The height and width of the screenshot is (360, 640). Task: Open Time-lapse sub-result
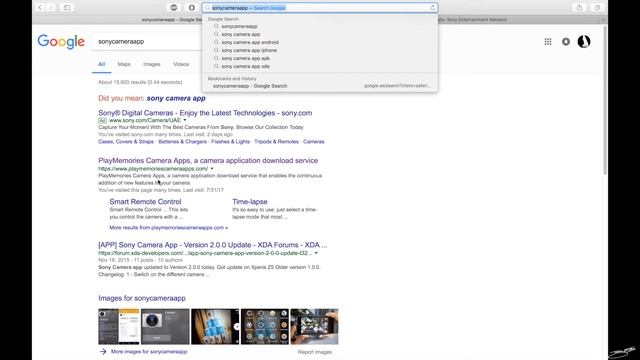tap(250, 202)
